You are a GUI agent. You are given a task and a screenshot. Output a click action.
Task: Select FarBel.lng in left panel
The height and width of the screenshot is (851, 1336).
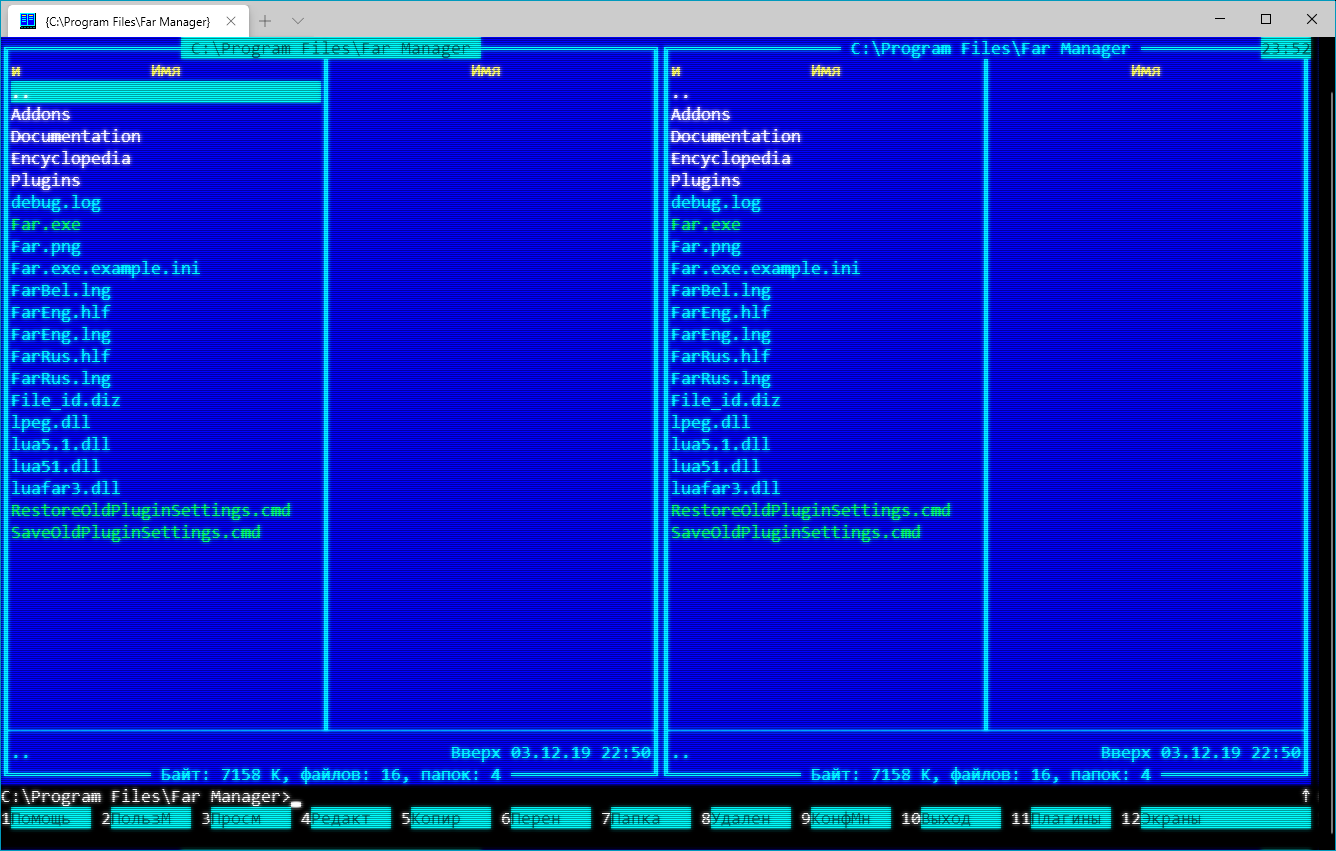(61, 290)
